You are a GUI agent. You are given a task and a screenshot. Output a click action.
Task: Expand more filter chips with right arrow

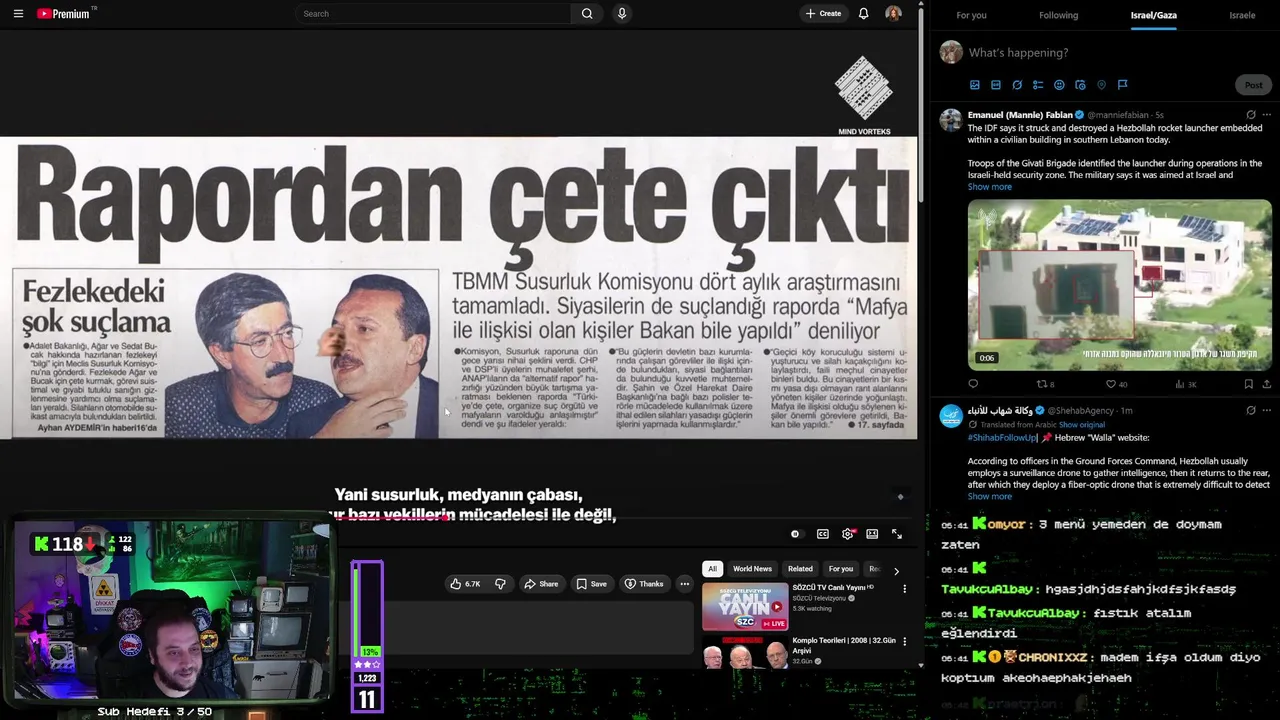click(896, 570)
